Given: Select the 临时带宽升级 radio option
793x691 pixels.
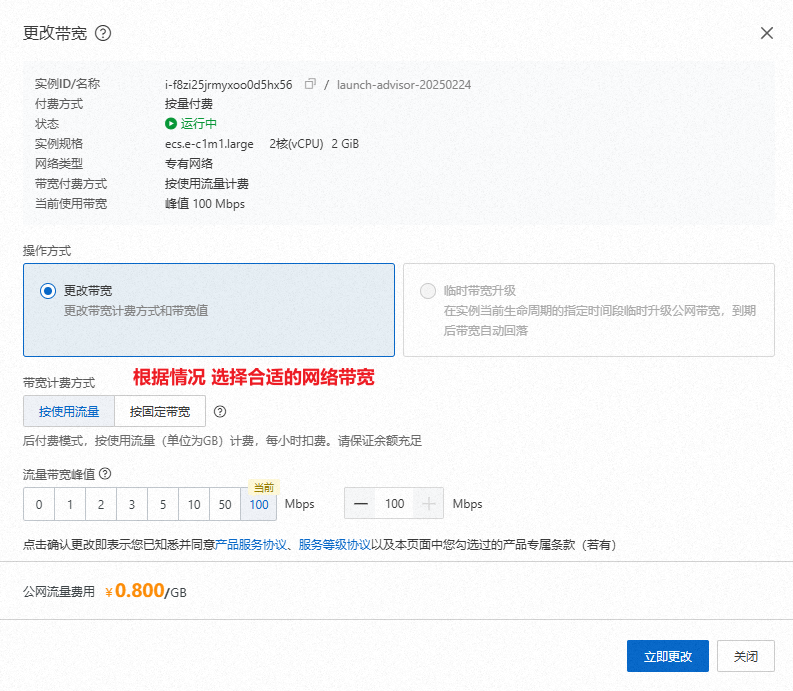Looking at the screenshot, I should (x=428, y=291).
